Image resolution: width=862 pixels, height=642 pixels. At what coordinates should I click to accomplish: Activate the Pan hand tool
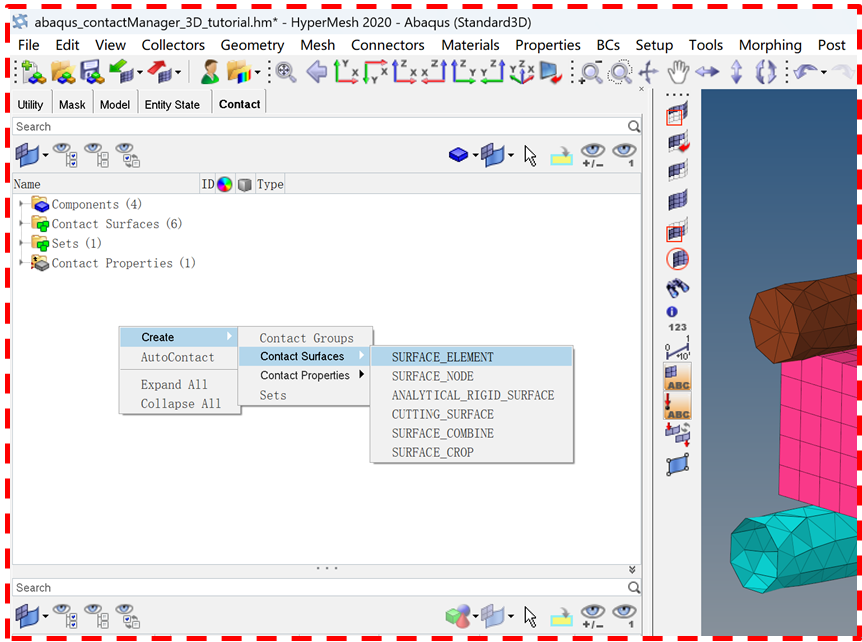[x=678, y=72]
